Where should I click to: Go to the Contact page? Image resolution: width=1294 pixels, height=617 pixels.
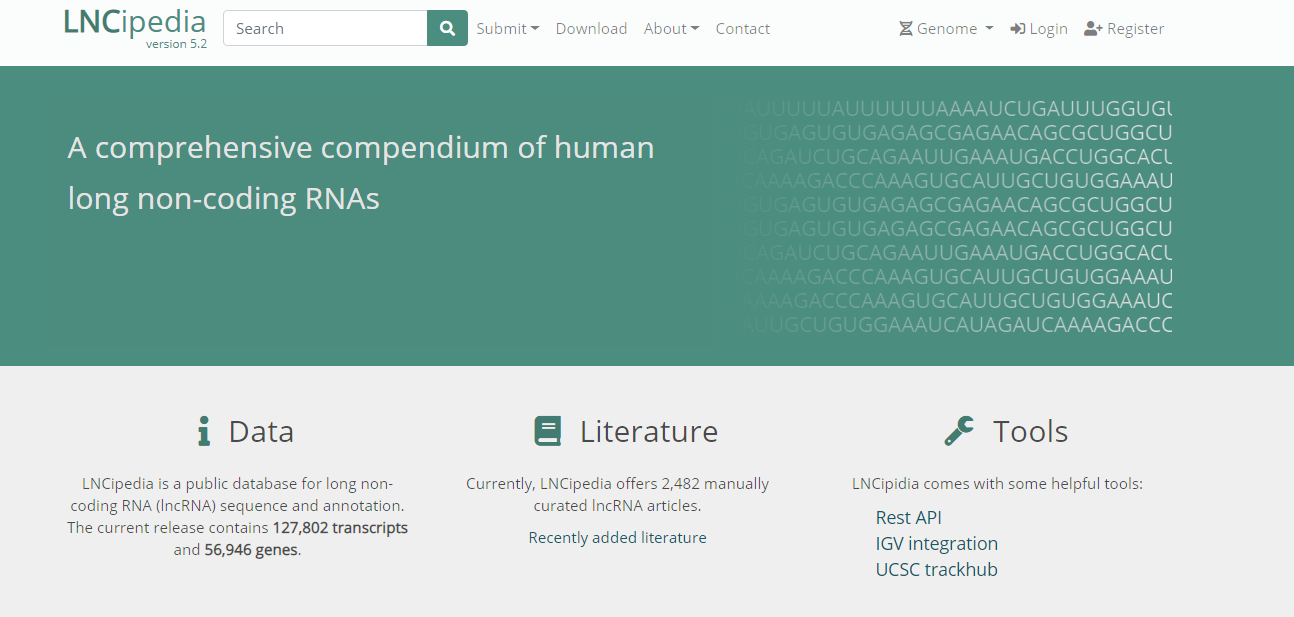(x=743, y=29)
